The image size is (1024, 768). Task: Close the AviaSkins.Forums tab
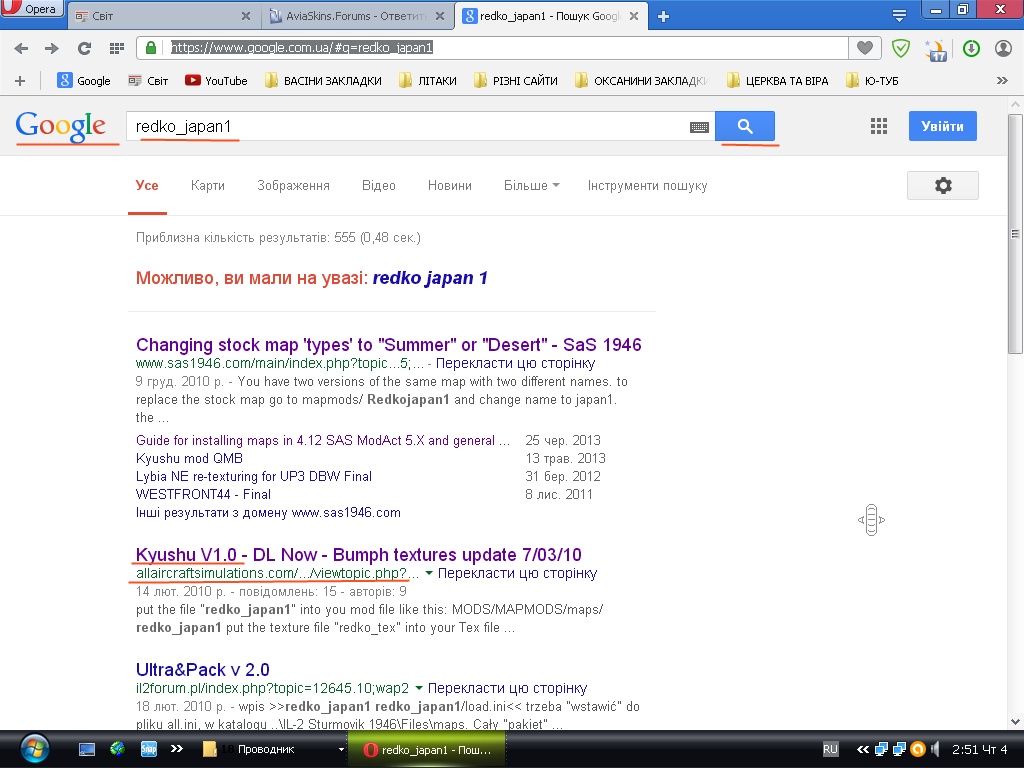pyautogui.click(x=440, y=16)
